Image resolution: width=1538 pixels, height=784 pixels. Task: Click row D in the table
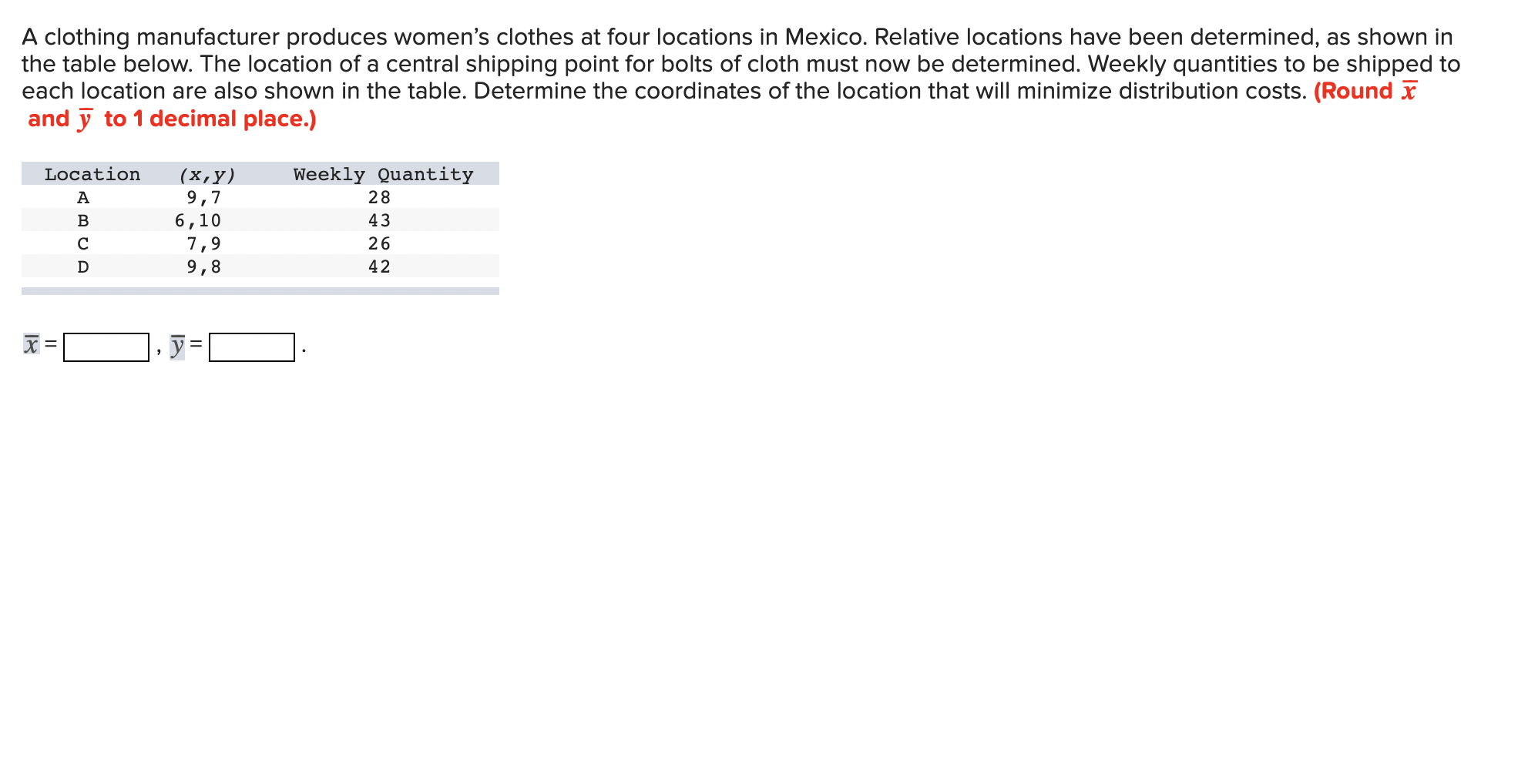point(82,266)
